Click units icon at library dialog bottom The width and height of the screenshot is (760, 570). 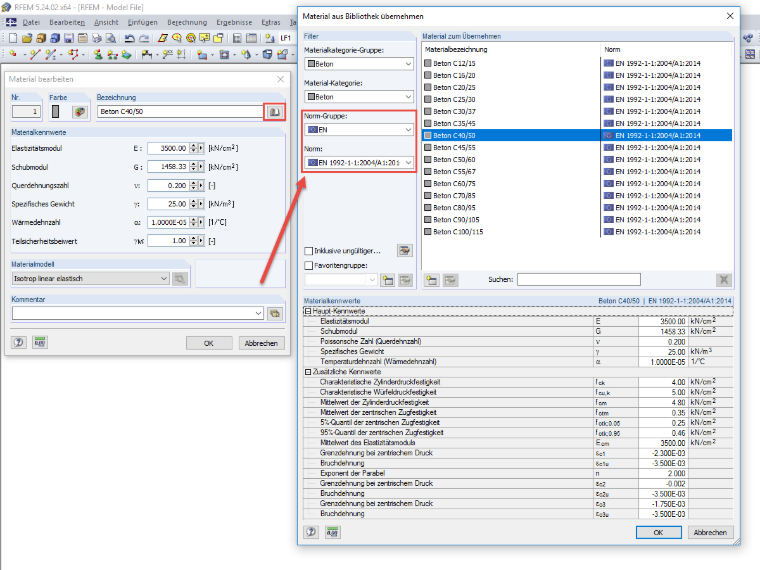(332, 532)
